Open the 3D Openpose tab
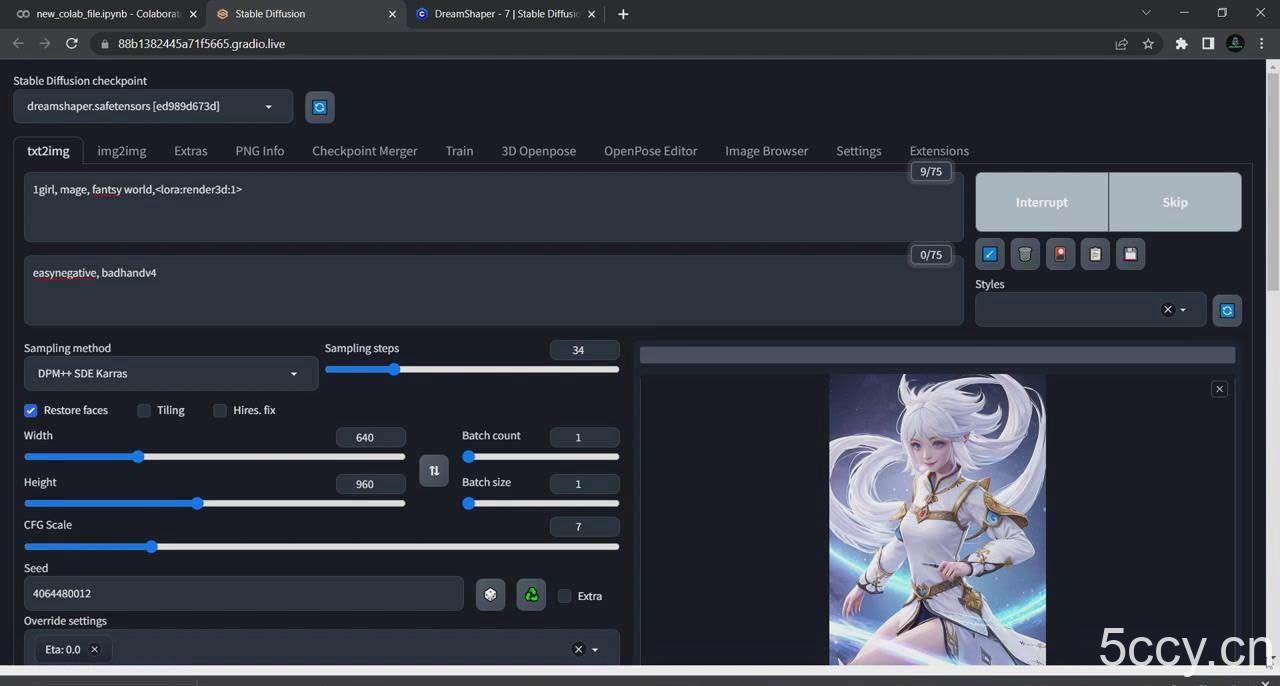The image size is (1280, 686). pos(539,151)
